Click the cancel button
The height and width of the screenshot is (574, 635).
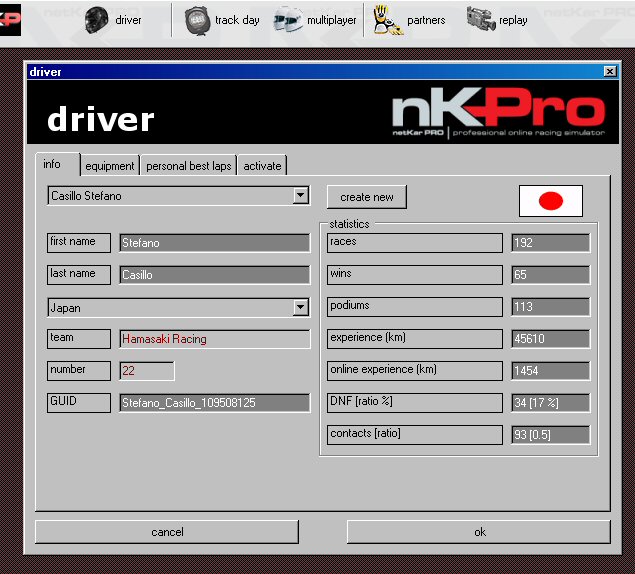tap(167, 532)
